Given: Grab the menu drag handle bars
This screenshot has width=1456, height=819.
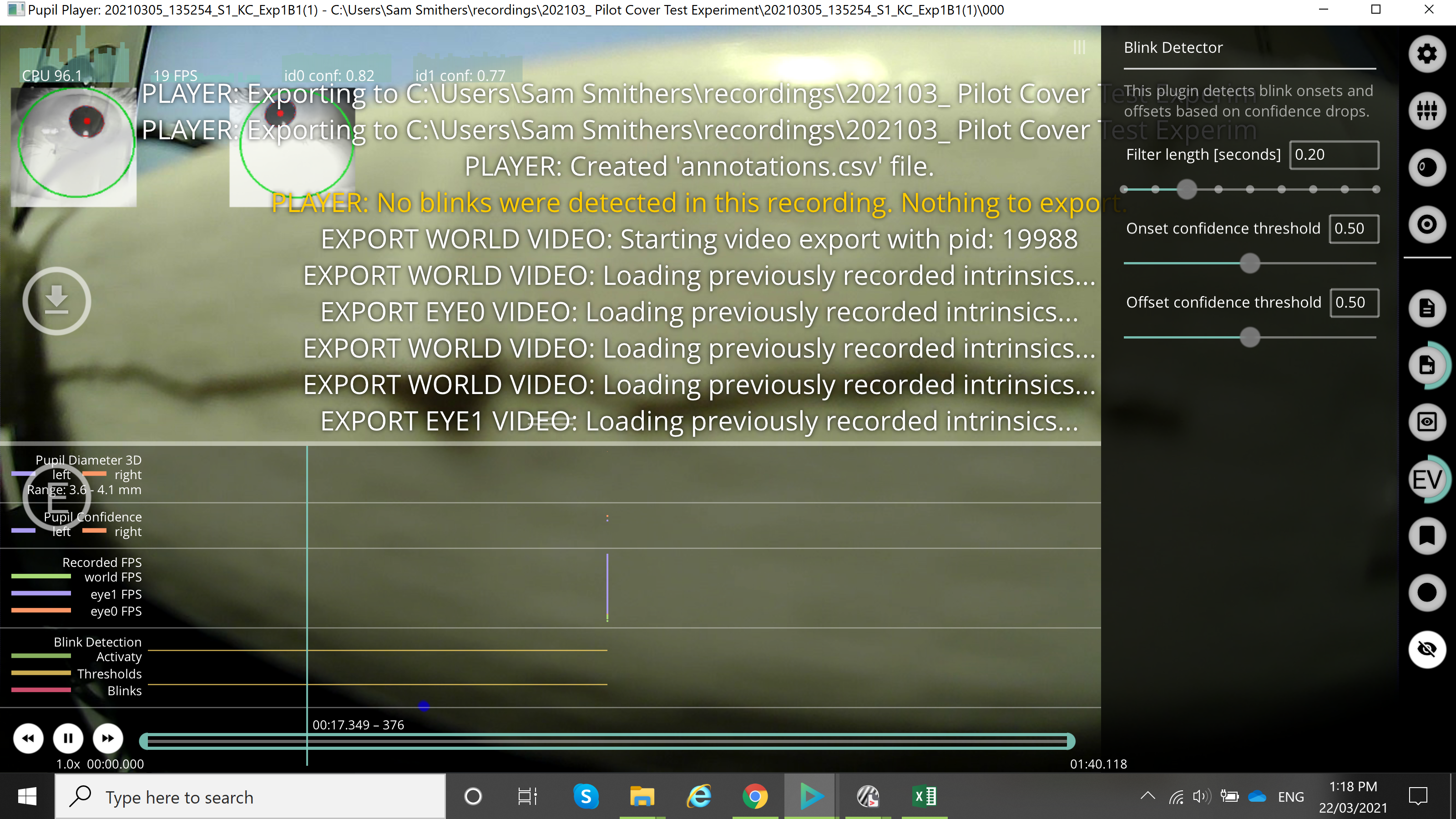Looking at the screenshot, I should pyautogui.click(x=1079, y=47).
